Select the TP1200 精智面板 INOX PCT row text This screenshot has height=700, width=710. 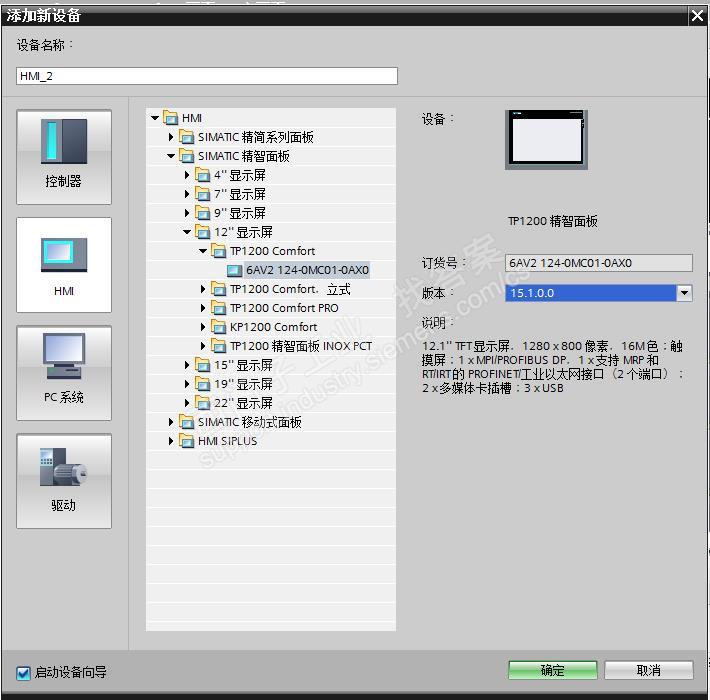click(301, 346)
